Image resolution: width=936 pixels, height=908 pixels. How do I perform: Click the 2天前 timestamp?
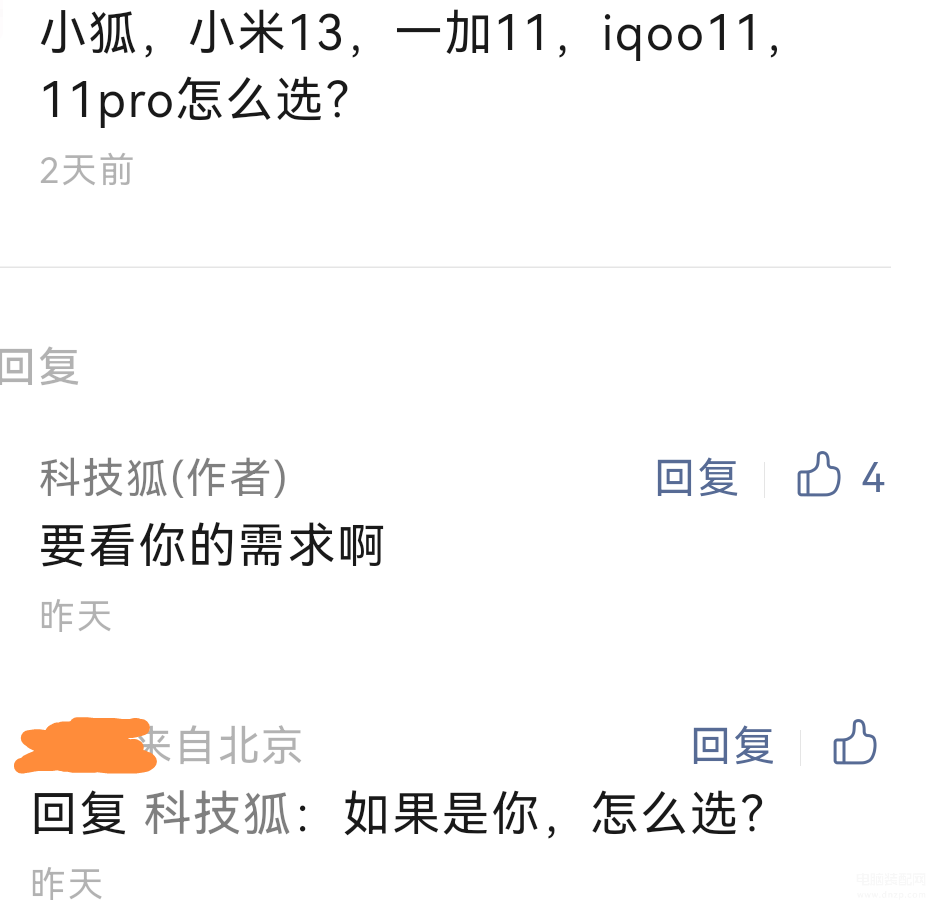pyautogui.click(x=86, y=170)
